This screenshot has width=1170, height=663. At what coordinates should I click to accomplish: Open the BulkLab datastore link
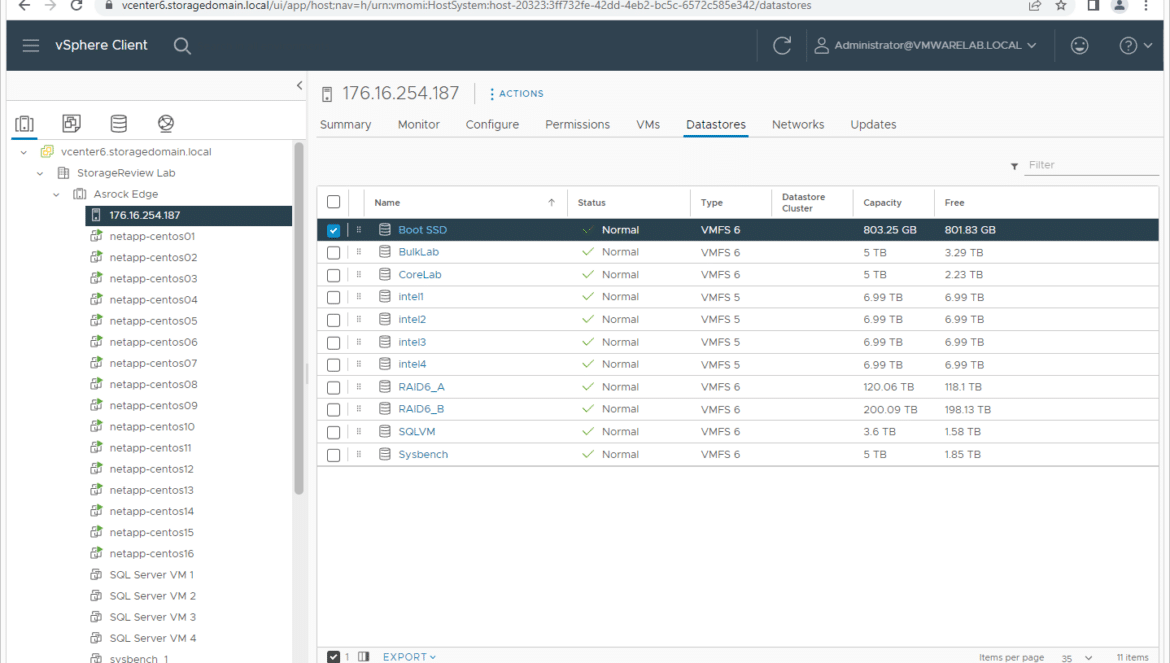click(419, 252)
